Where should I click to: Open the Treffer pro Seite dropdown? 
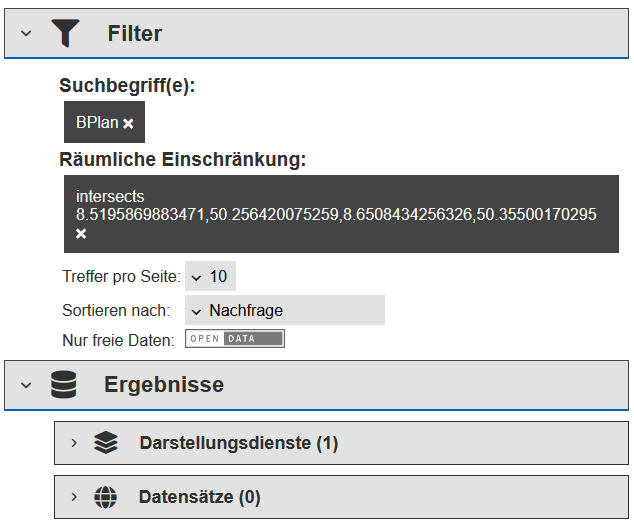[x=210, y=276]
